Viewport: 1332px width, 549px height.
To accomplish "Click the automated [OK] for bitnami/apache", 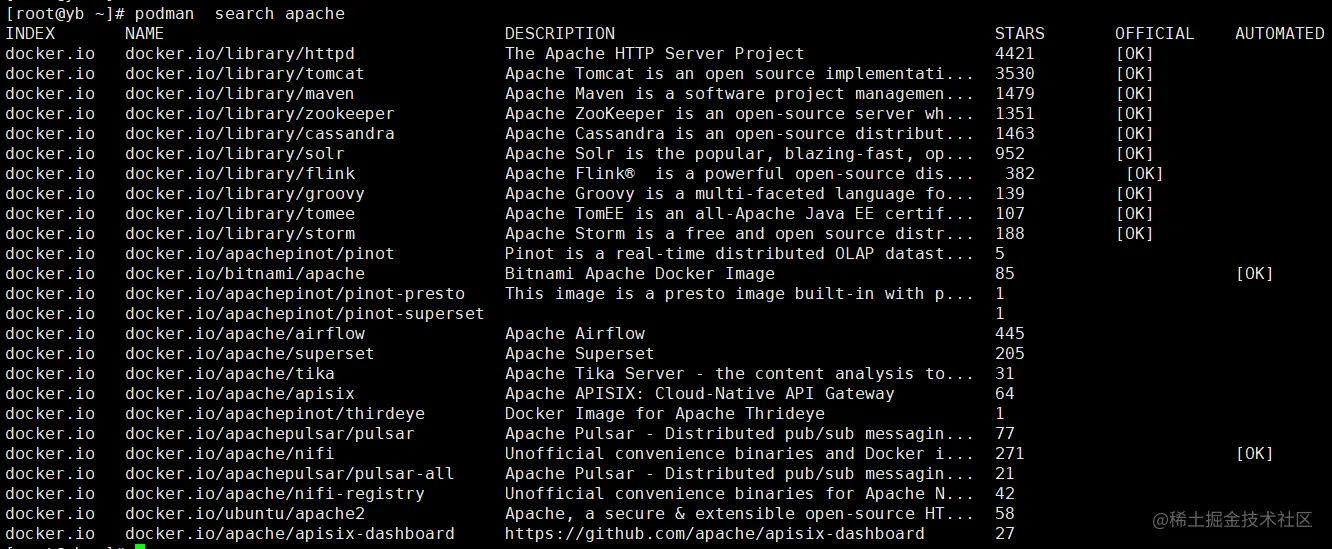I will [x=1254, y=274].
